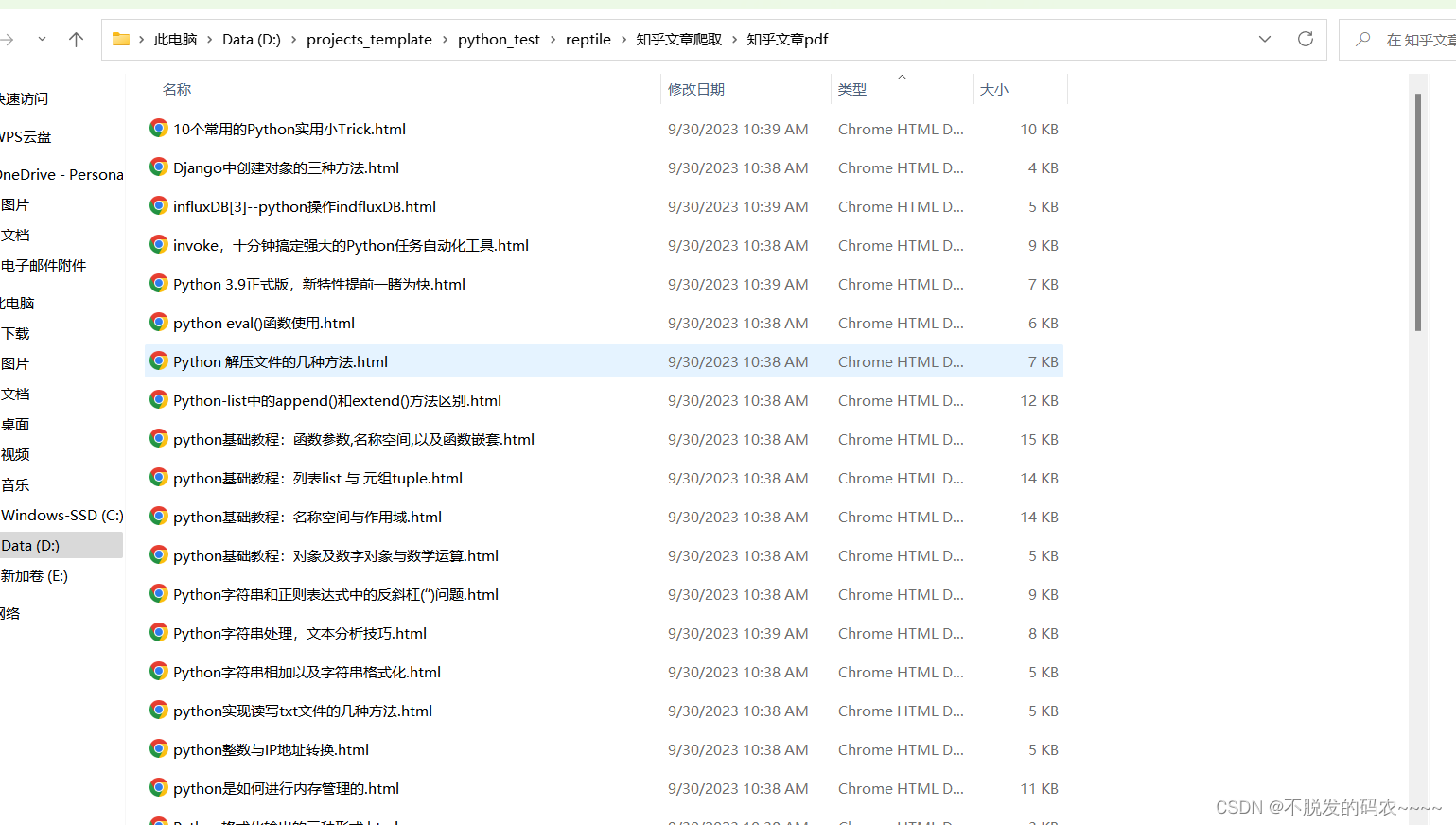1456x825 pixels.
Task: Expand chevron after projects_template breadcrumb
Action: tap(445, 39)
